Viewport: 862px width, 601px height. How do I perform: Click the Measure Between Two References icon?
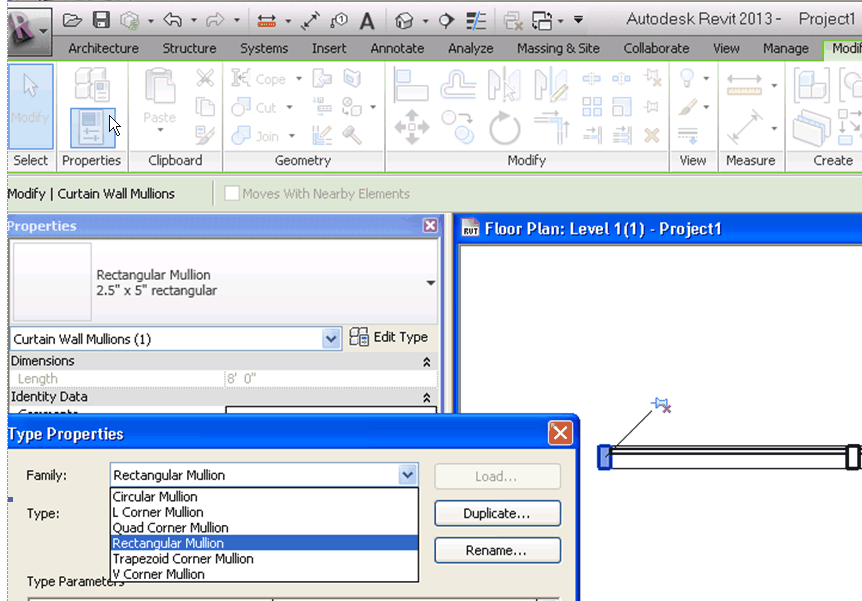pos(744,84)
